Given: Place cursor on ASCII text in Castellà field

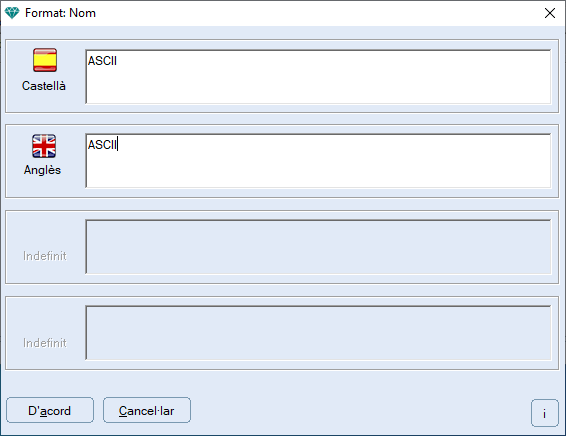Looking at the screenshot, I should [102, 61].
